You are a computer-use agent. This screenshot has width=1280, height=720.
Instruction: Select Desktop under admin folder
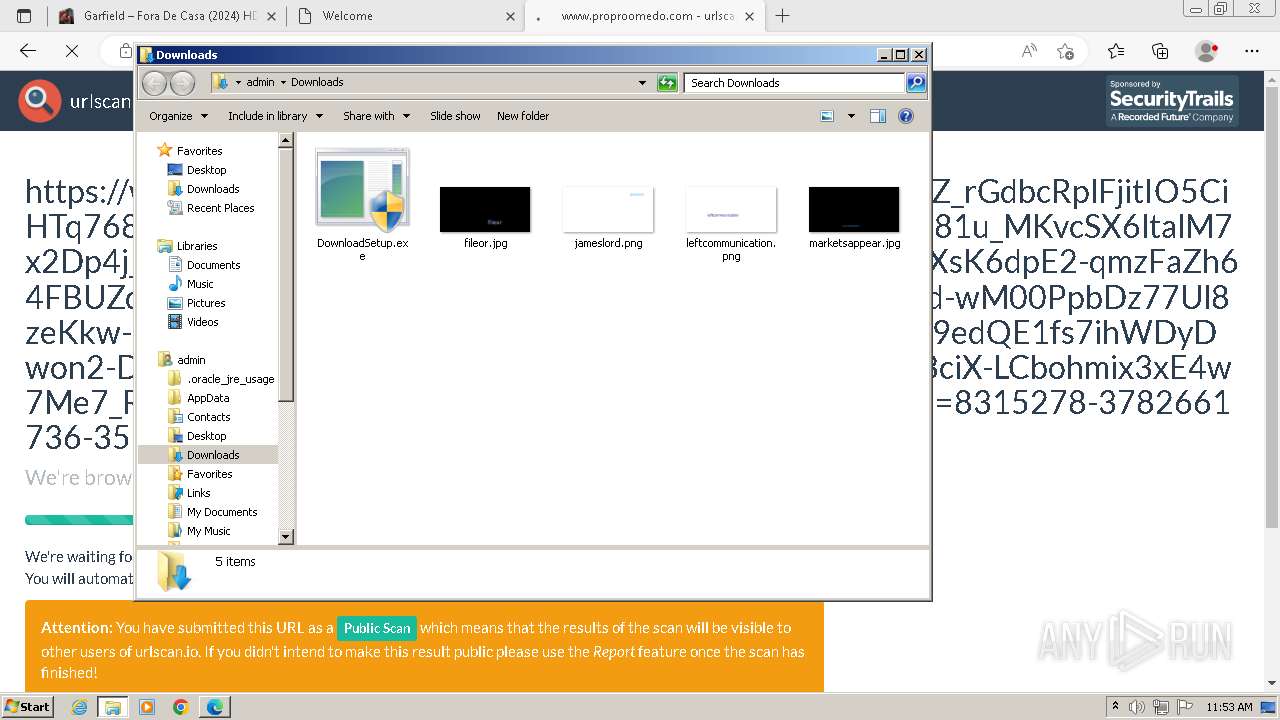tap(206, 436)
